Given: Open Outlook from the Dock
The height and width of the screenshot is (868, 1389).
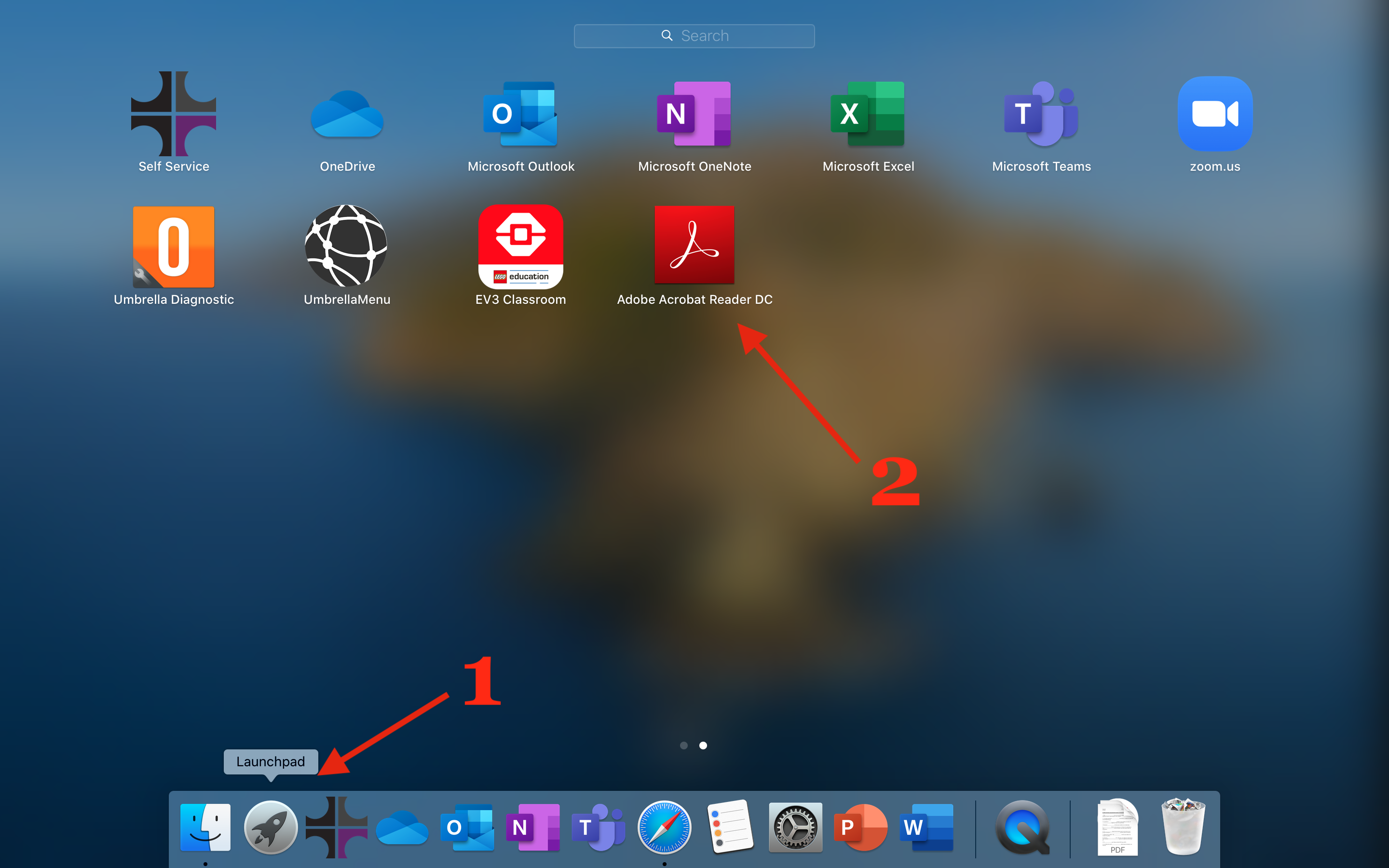Looking at the screenshot, I should [x=467, y=827].
